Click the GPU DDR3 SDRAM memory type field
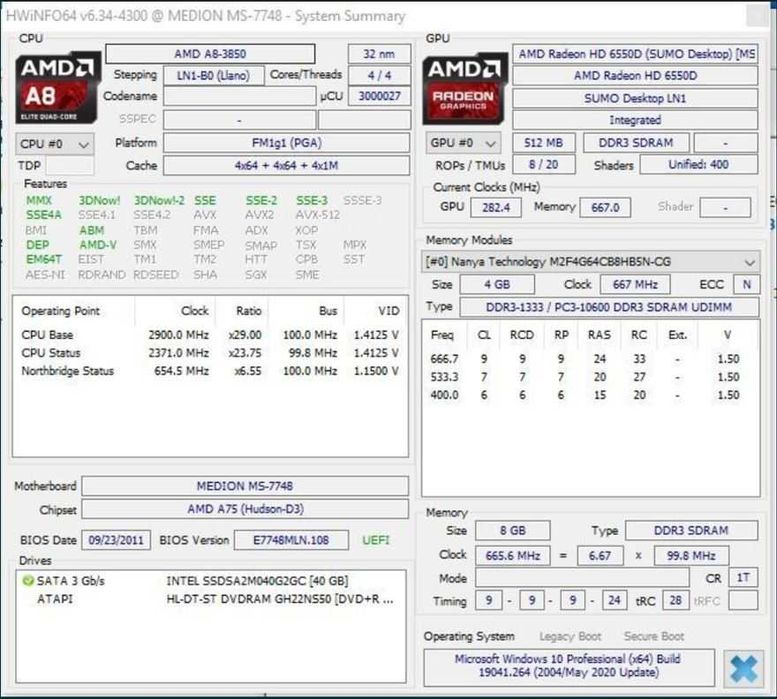Viewport: 777px width, 699px height. 636,143
